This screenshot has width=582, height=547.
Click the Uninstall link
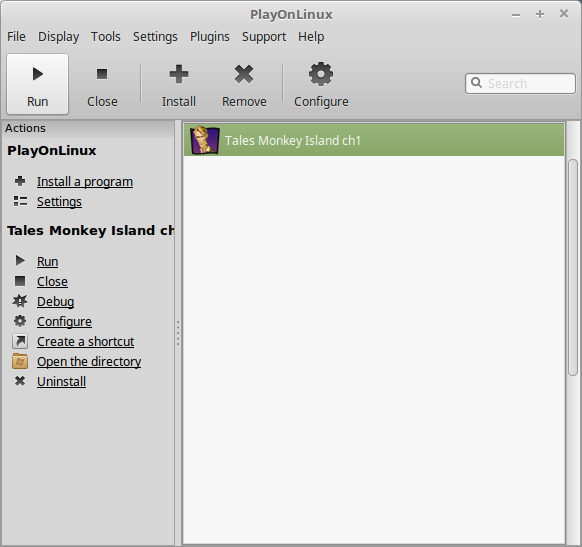pyautogui.click(x=62, y=381)
